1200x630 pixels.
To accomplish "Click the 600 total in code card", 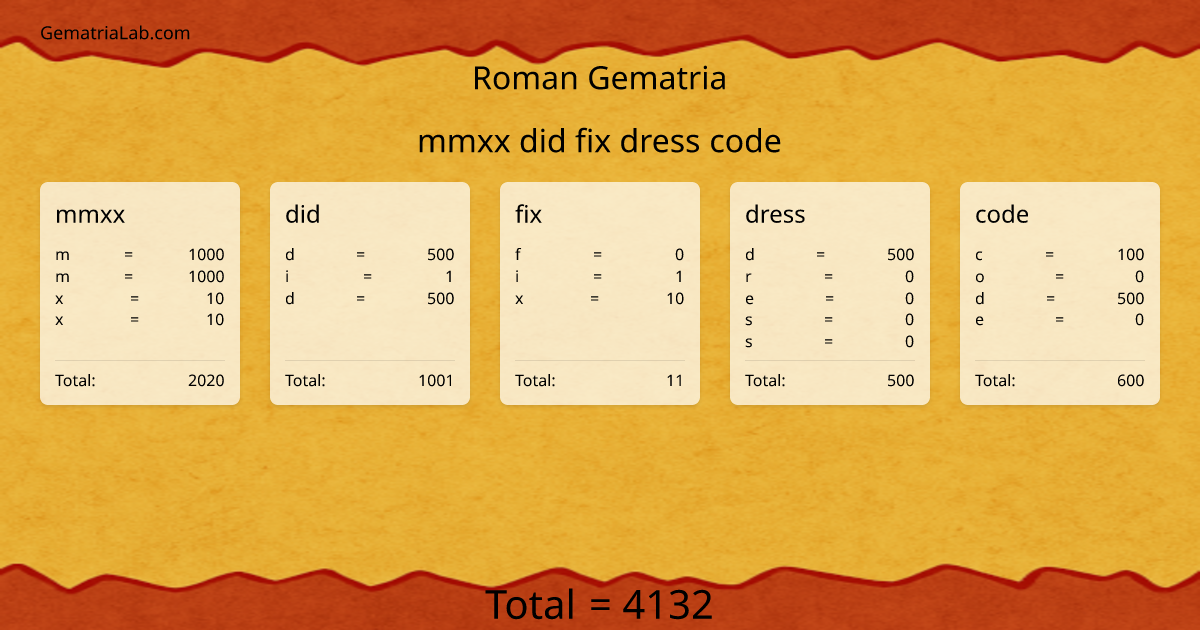I will [x=1131, y=380].
